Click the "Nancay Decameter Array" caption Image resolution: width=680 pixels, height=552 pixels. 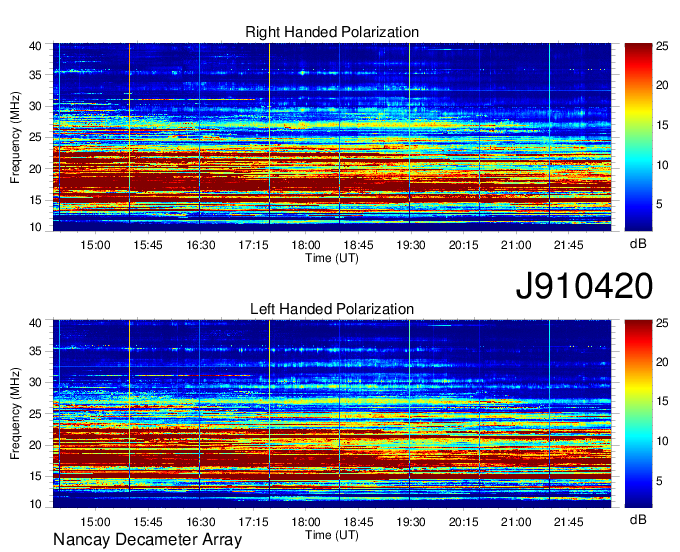pyautogui.click(x=147, y=540)
